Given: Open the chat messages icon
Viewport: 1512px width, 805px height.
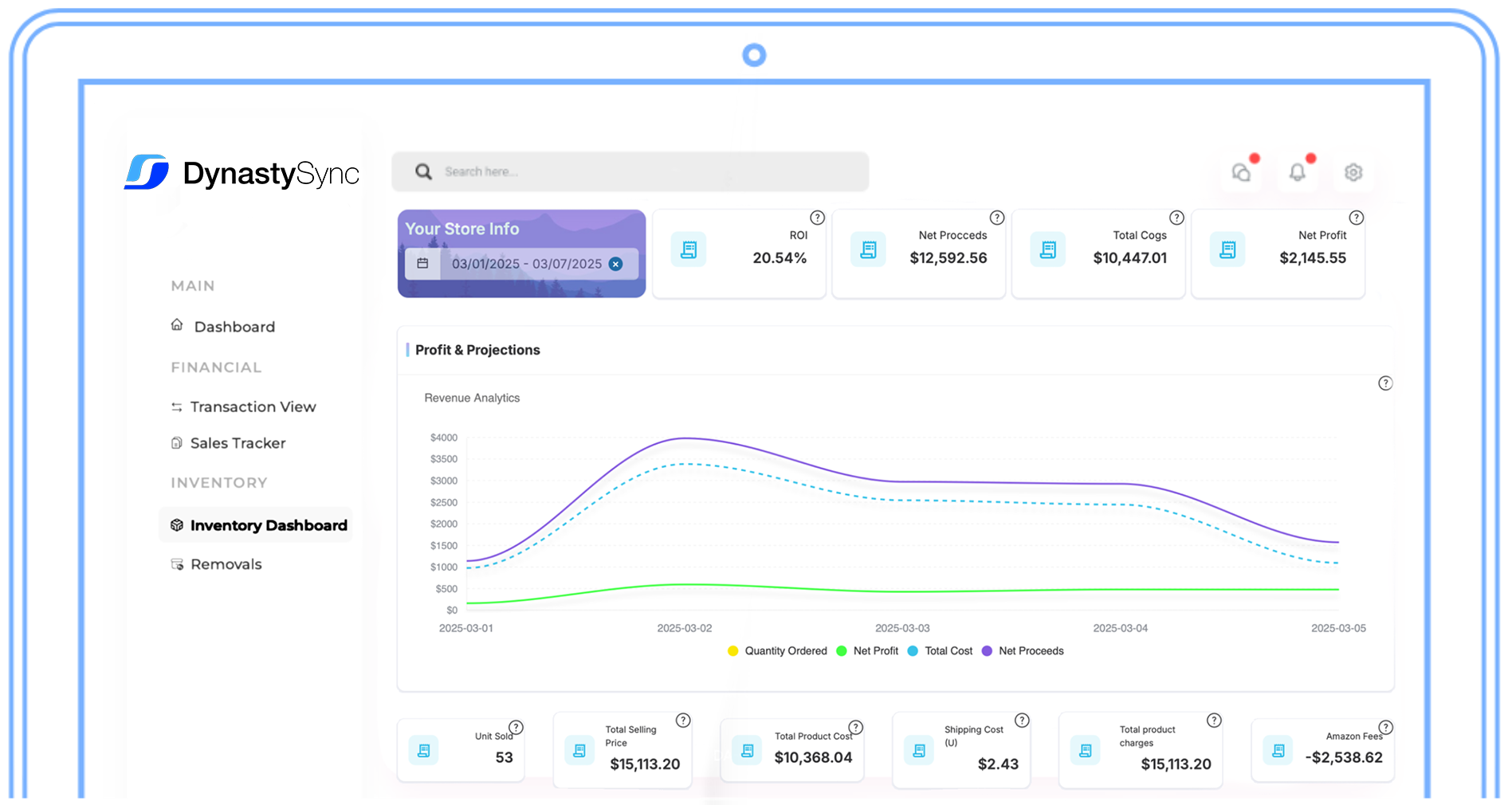Looking at the screenshot, I should point(1241,172).
